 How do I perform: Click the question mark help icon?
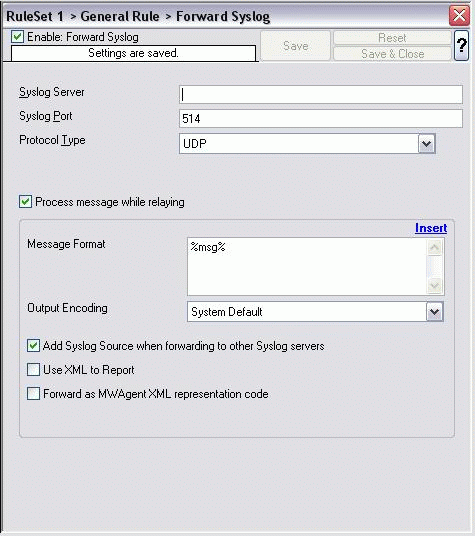pyautogui.click(x=461, y=45)
